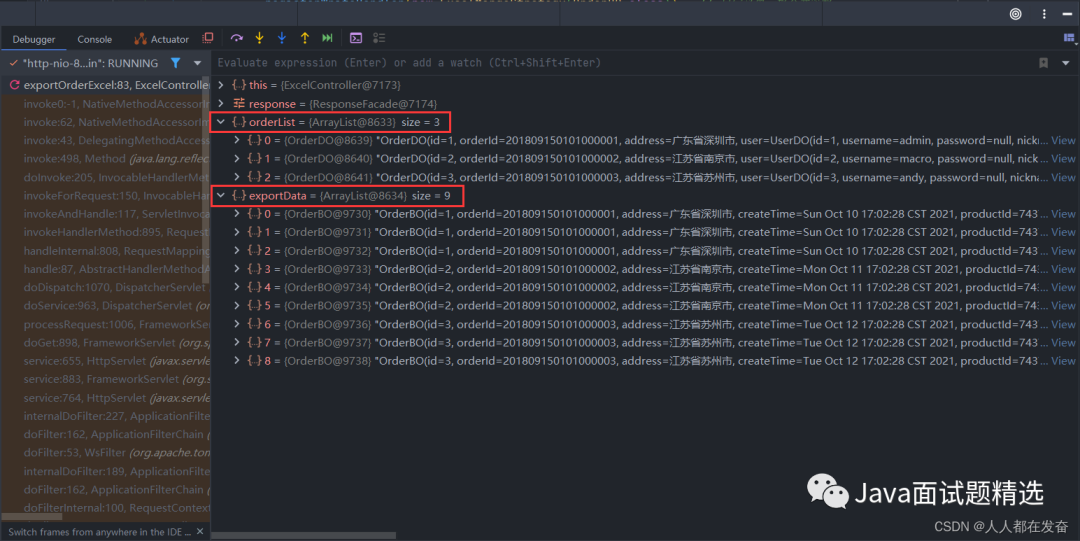Click the Step Over debugger icon
The width and height of the screenshot is (1080, 541).
point(237,38)
